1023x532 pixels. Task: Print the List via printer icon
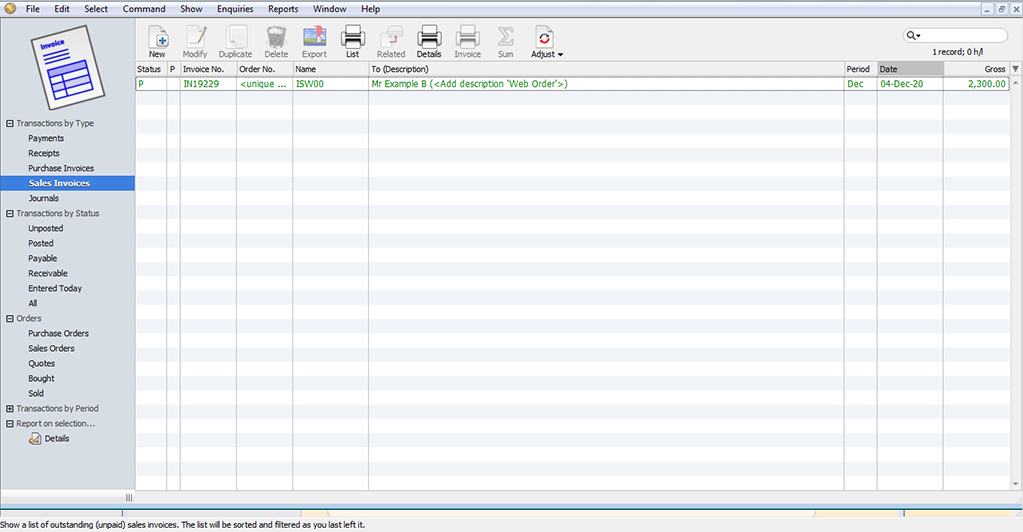click(x=352, y=42)
